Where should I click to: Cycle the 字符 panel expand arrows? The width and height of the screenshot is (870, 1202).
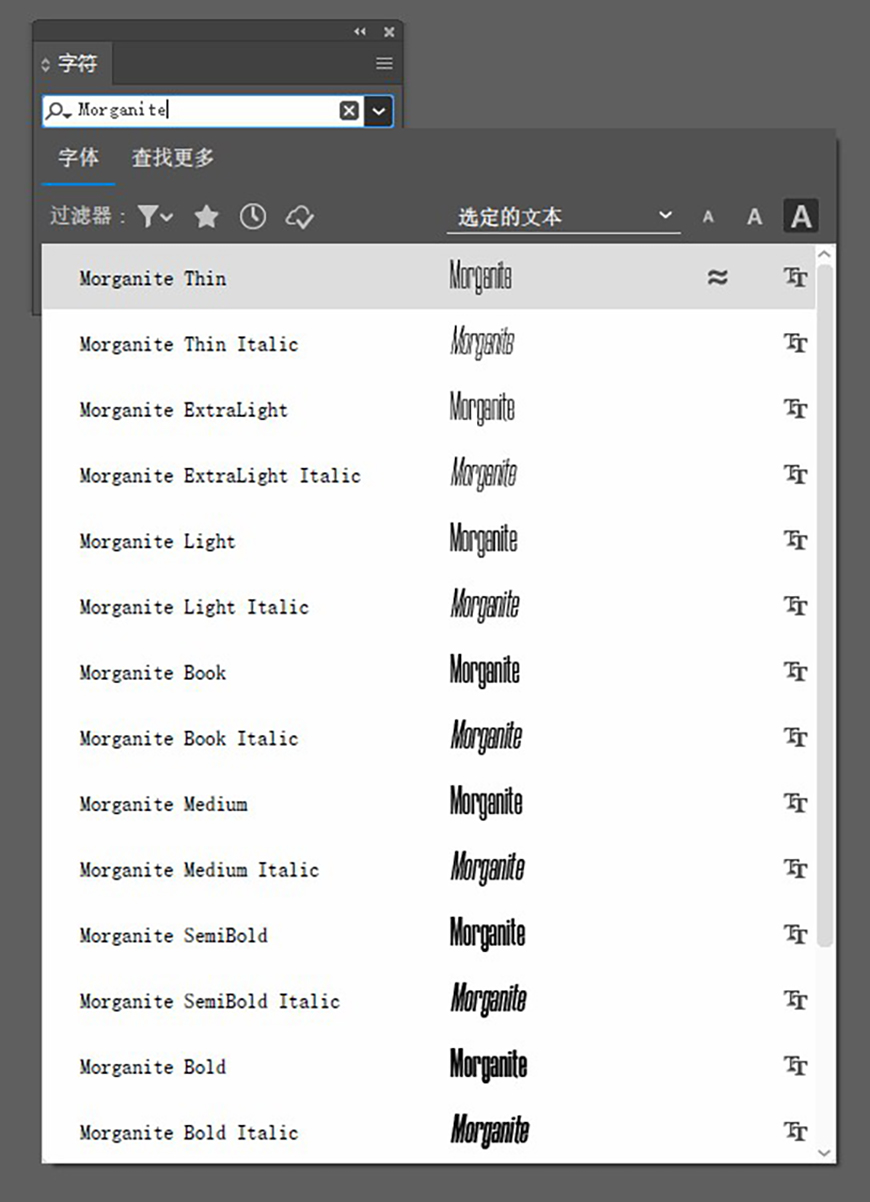[45, 64]
